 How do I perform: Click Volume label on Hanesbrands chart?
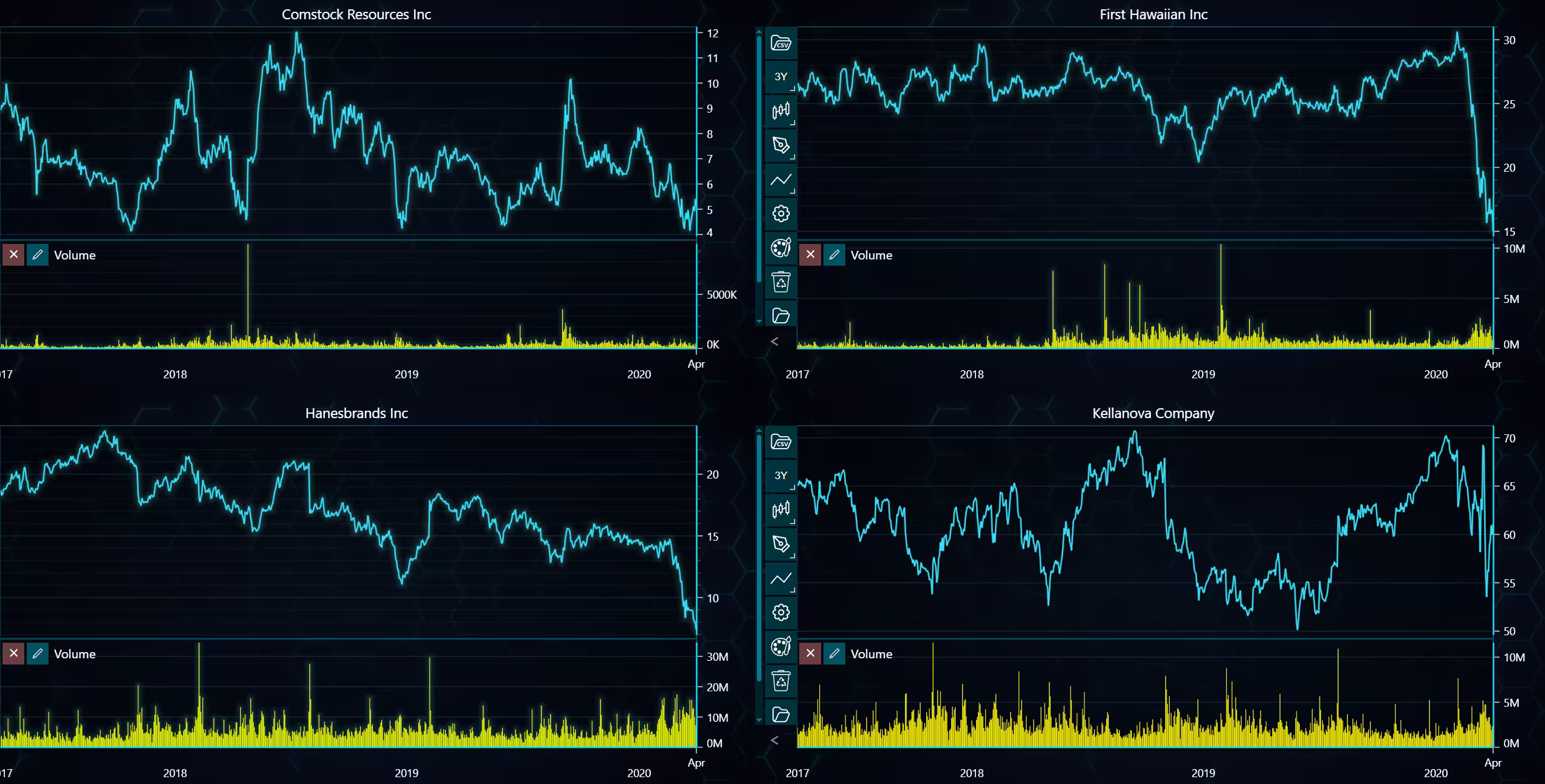tap(75, 654)
